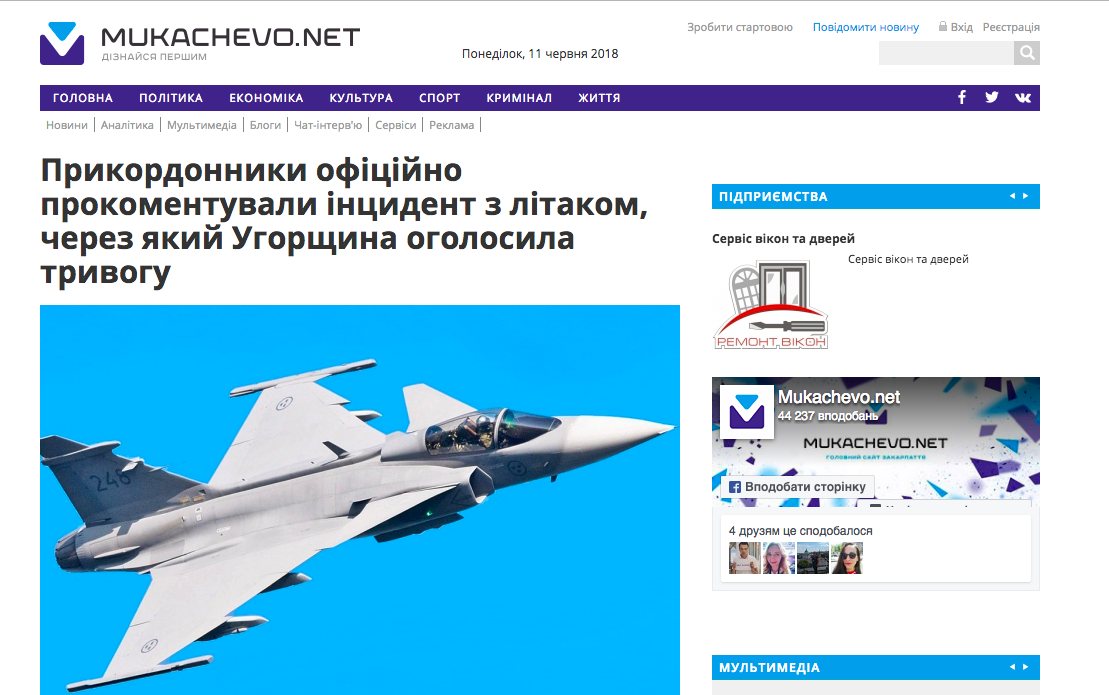
Task: Open the fighter jet article image
Action: pos(360,500)
